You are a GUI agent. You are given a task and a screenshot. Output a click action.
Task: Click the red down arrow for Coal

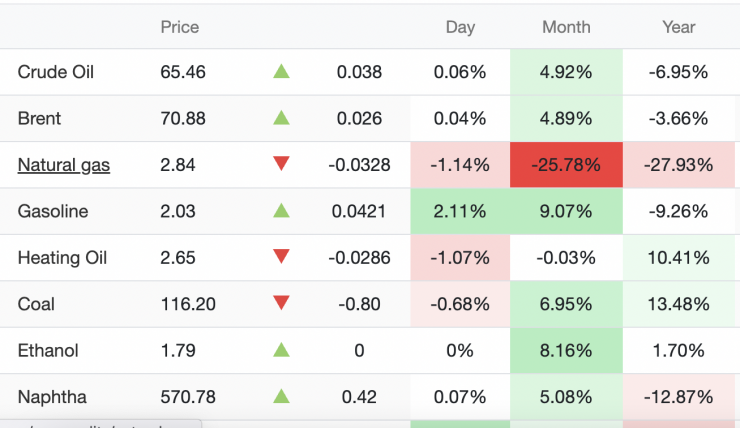[281, 303]
